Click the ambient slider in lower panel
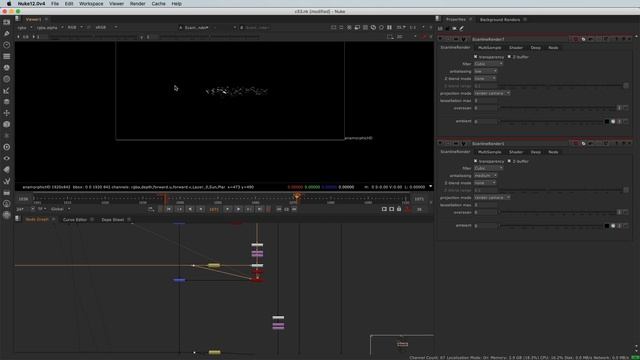Image resolution: width=640 pixels, height=360 pixels. [552, 226]
